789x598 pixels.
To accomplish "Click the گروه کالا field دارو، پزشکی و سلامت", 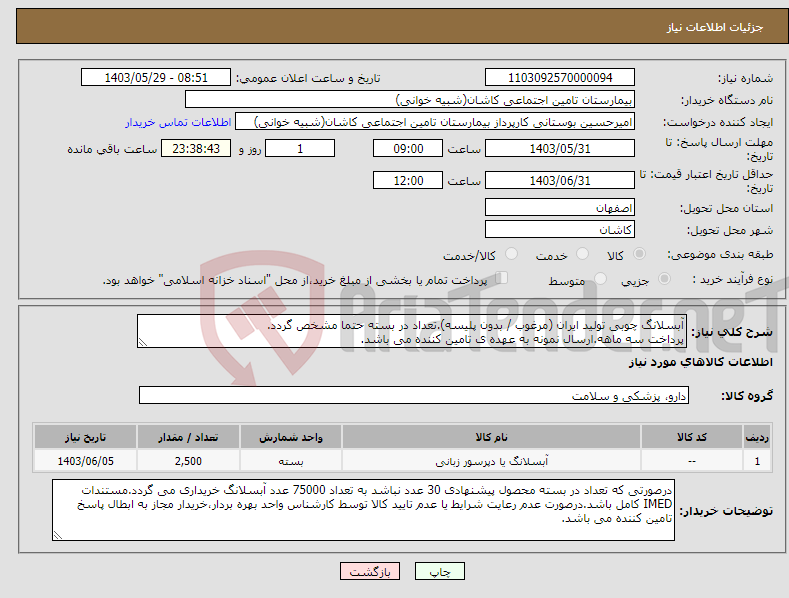I will pyautogui.click(x=414, y=396).
